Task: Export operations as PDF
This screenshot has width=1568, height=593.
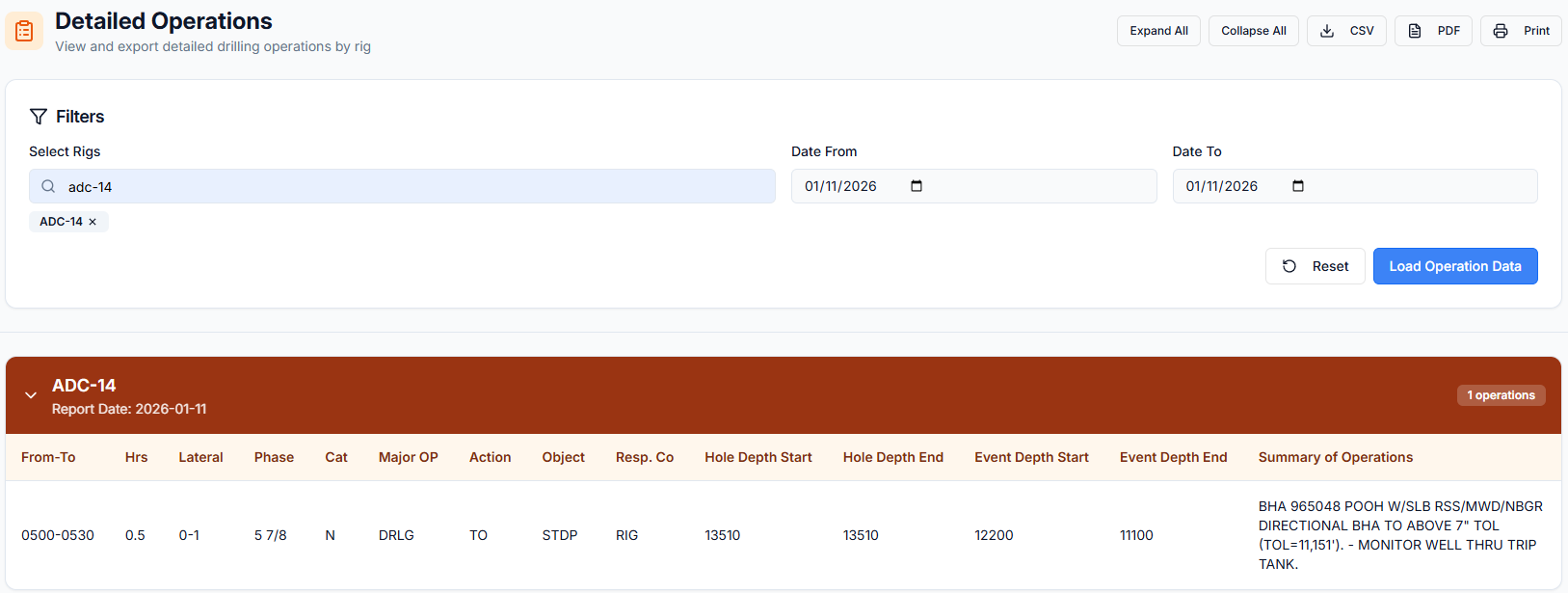Action: tap(1433, 31)
